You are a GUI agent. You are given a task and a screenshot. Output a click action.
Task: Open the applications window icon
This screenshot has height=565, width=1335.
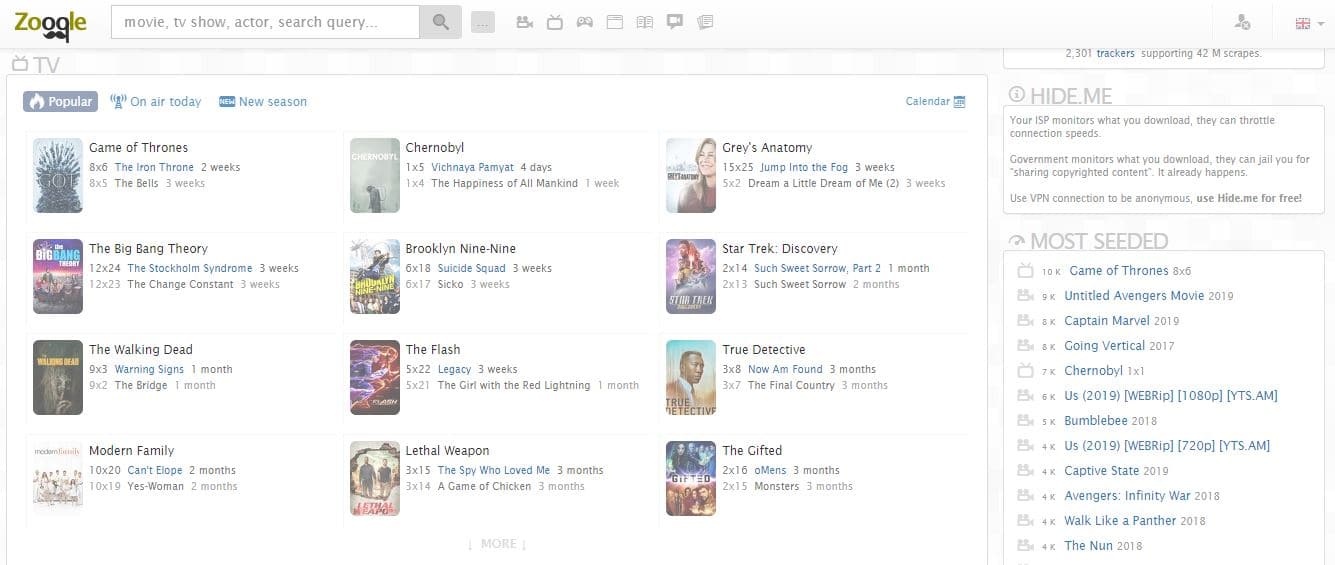(x=615, y=22)
